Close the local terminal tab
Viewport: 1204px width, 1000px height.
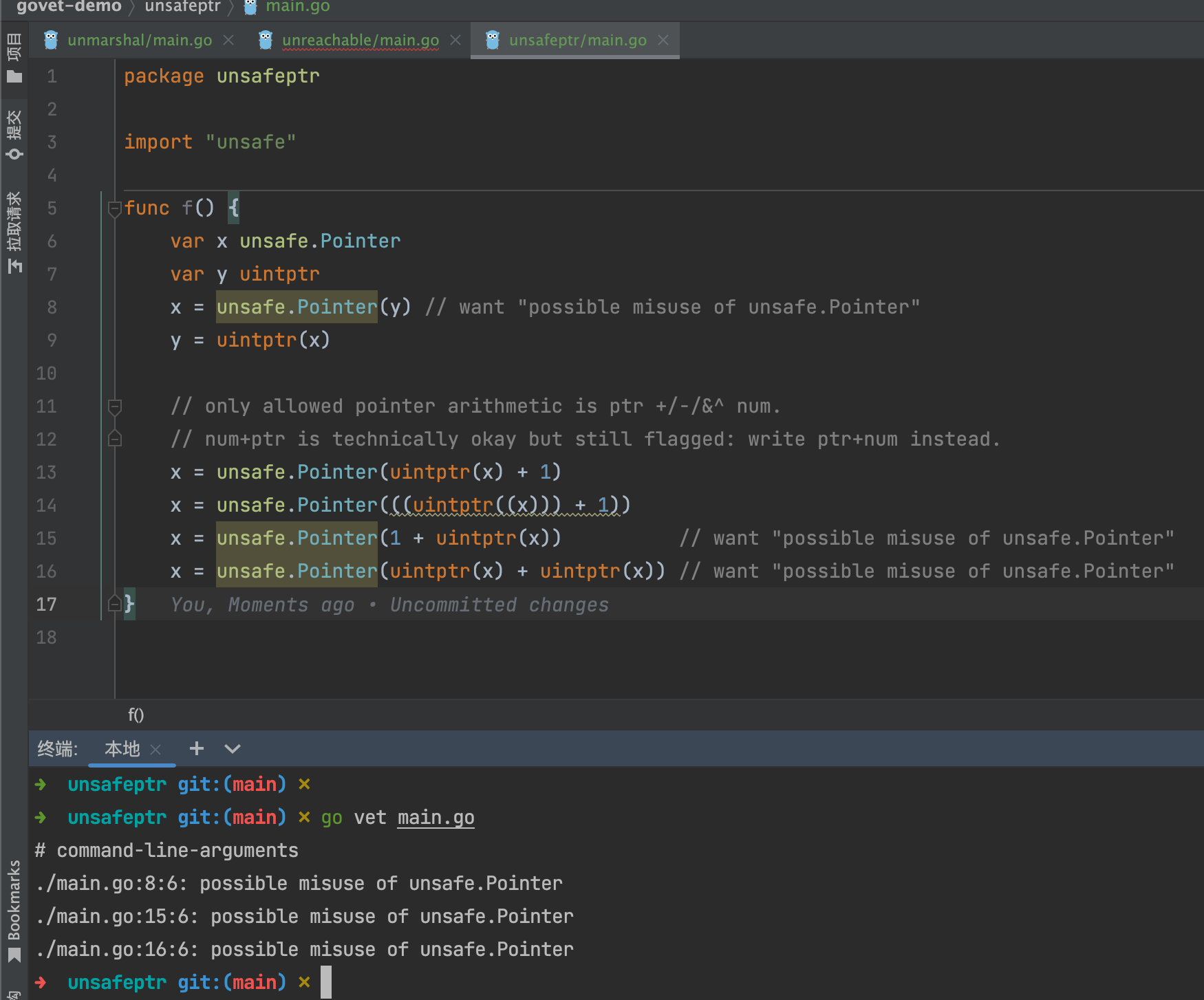156,750
